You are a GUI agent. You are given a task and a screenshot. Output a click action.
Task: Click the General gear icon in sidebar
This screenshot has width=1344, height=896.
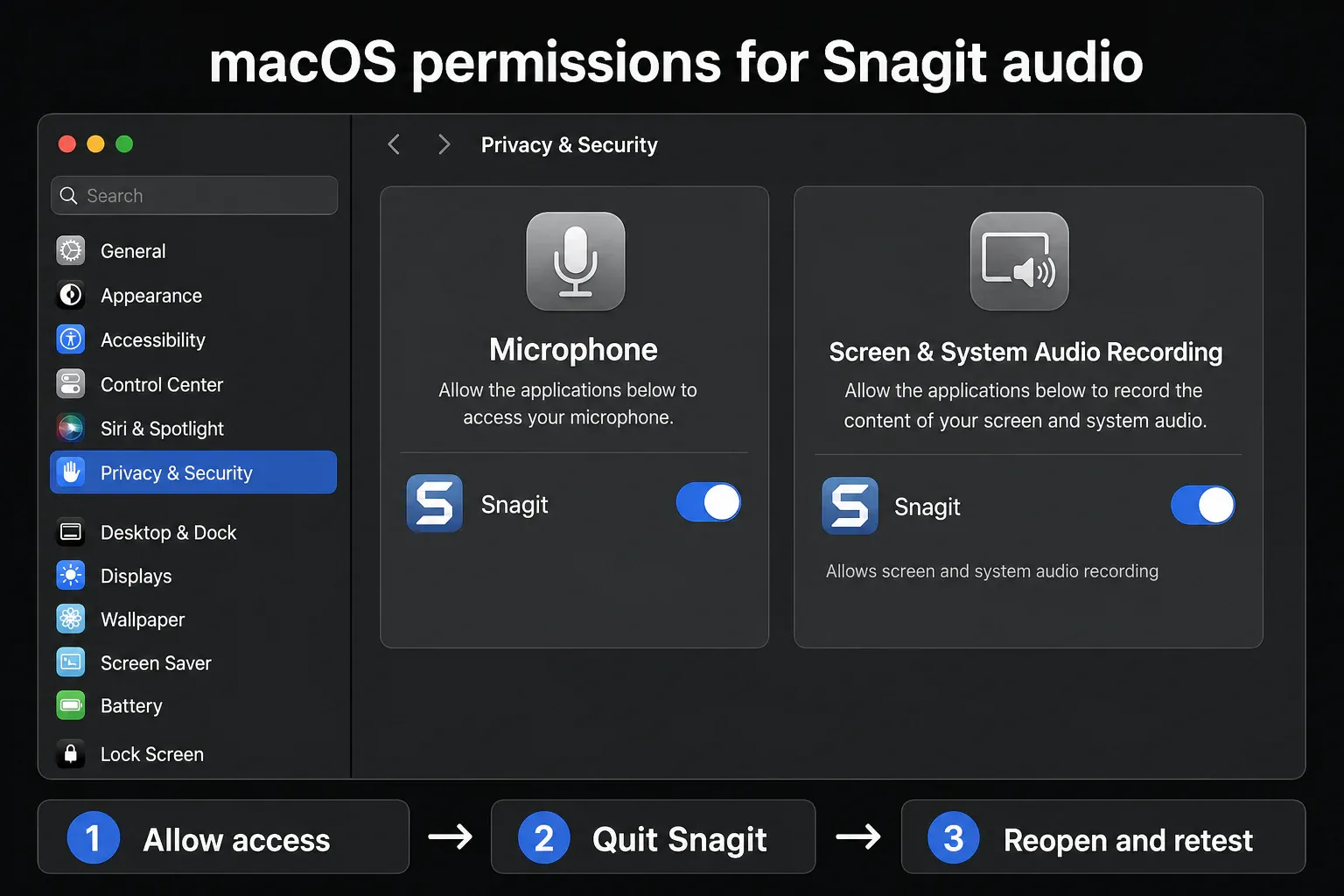pyautogui.click(x=71, y=251)
